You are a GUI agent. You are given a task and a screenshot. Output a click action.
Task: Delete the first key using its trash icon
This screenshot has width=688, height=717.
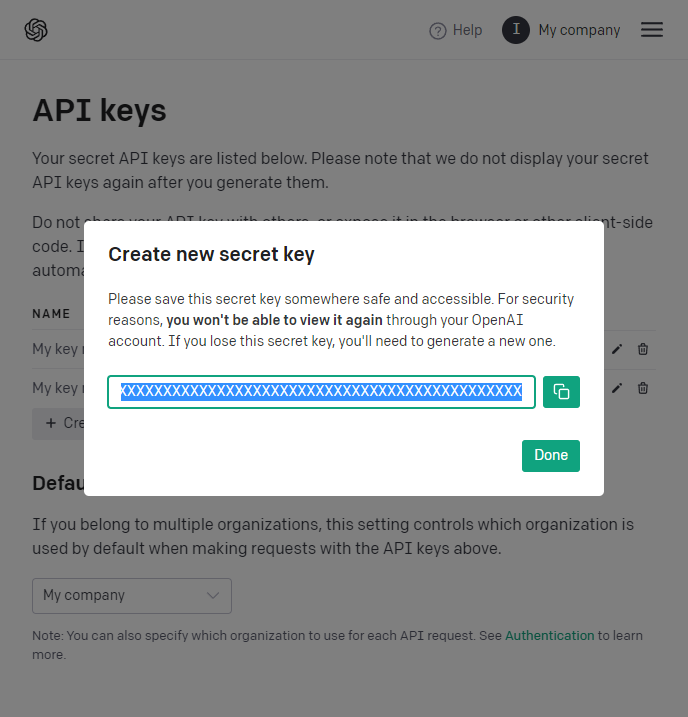point(643,349)
